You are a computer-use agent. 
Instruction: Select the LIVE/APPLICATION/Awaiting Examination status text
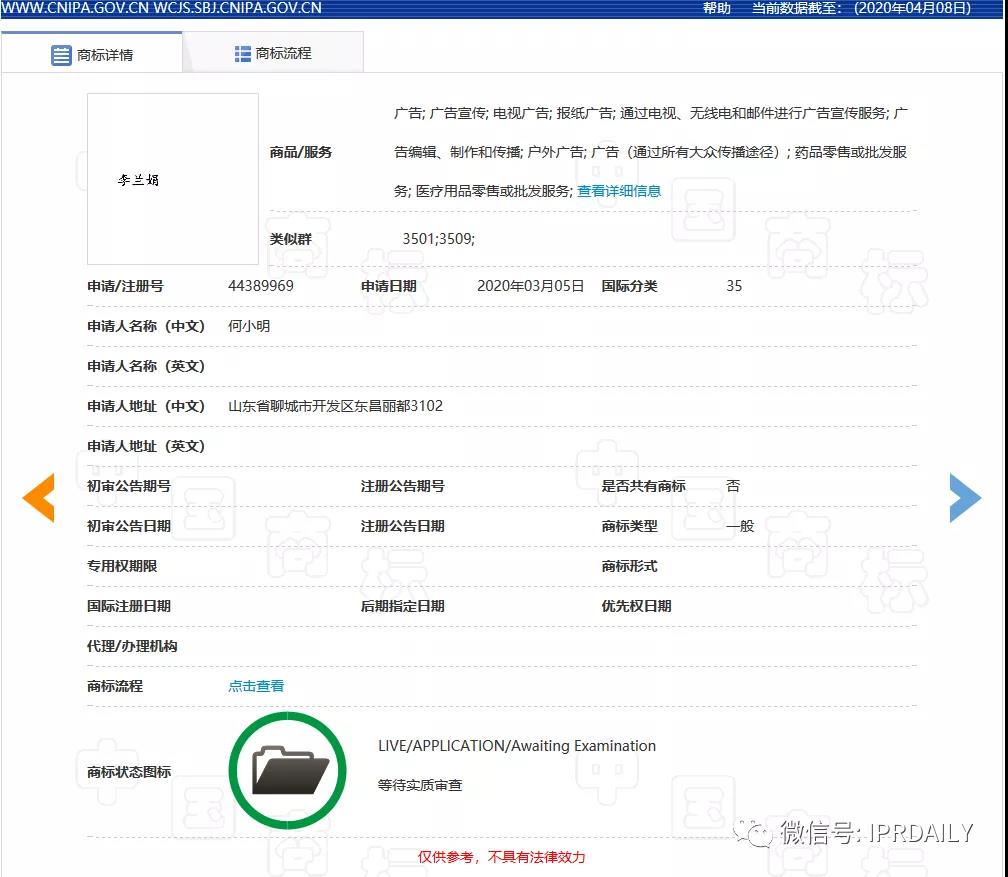(517, 746)
